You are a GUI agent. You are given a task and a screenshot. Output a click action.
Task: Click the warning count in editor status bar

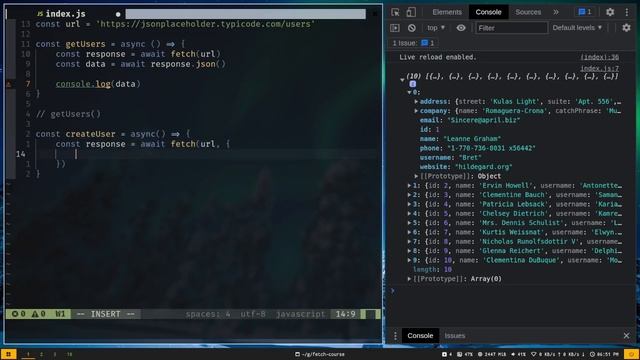39,314
